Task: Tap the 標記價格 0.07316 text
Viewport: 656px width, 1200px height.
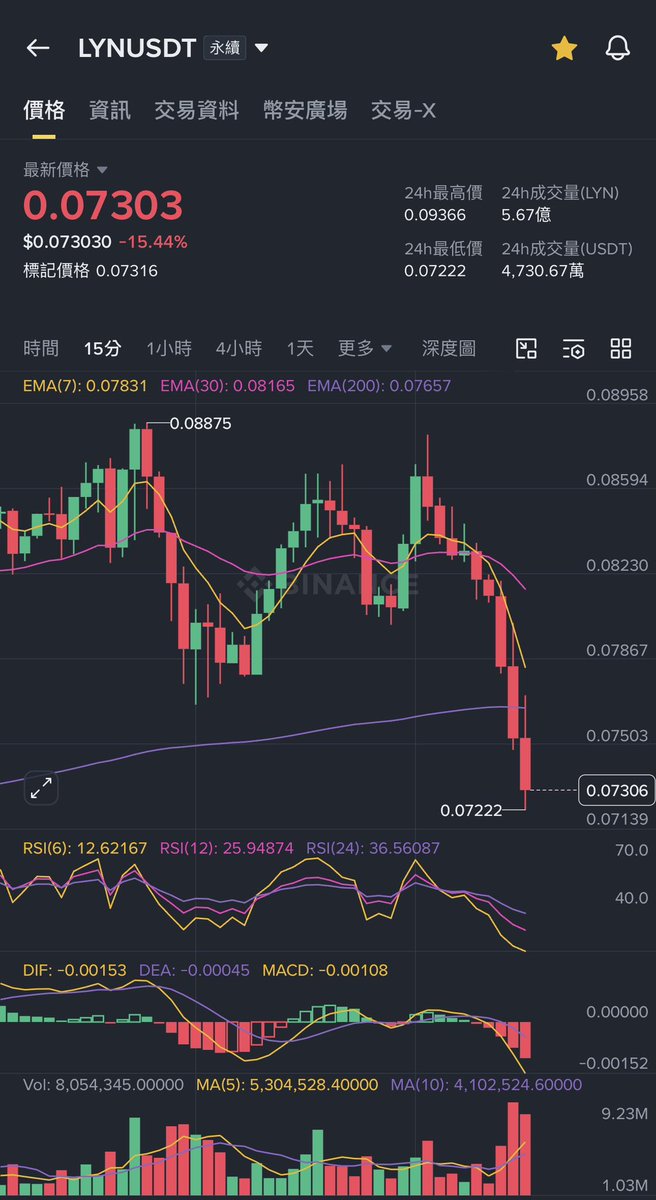Action: [x=90, y=270]
